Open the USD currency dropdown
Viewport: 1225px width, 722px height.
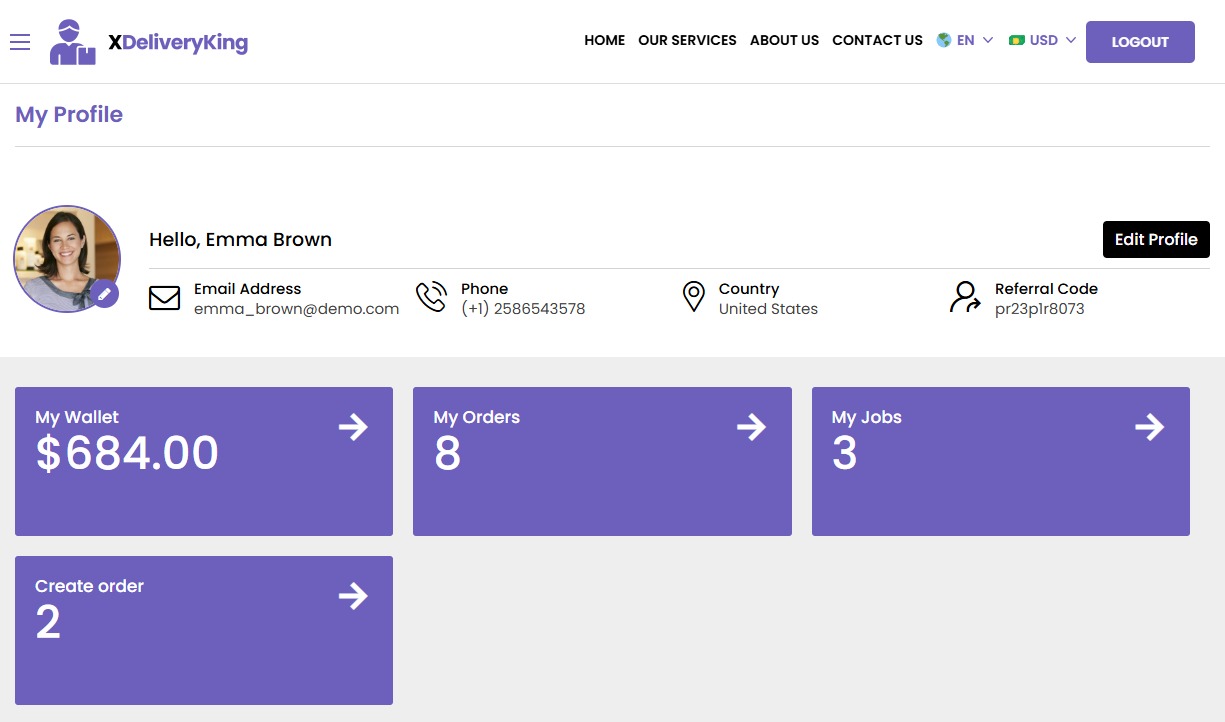[x=1041, y=40]
